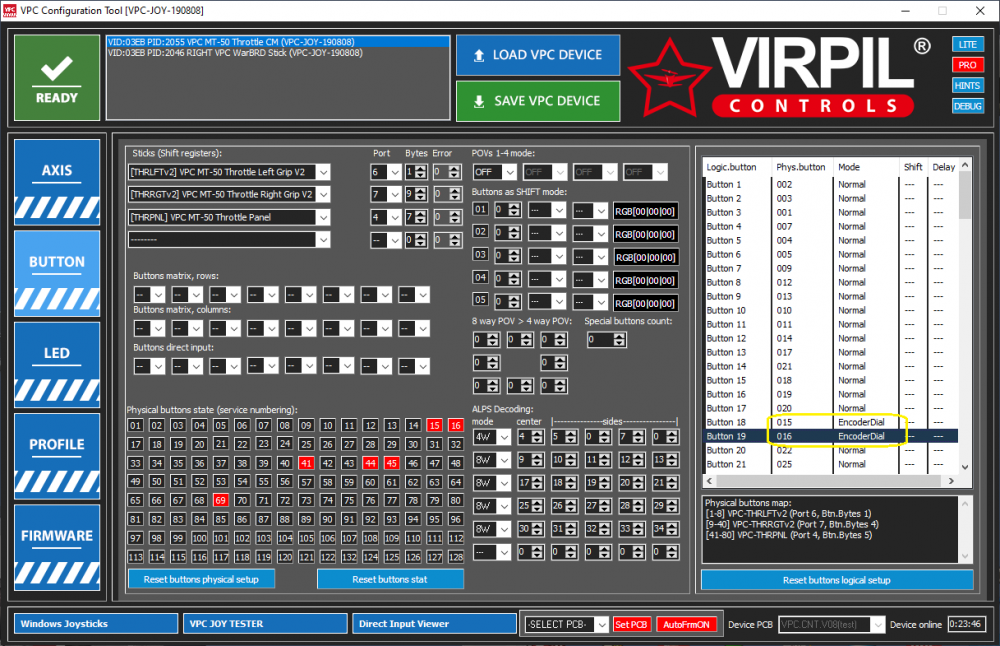The image size is (1000, 646).
Task: Toggle the LITE mode button
Action: [967, 45]
